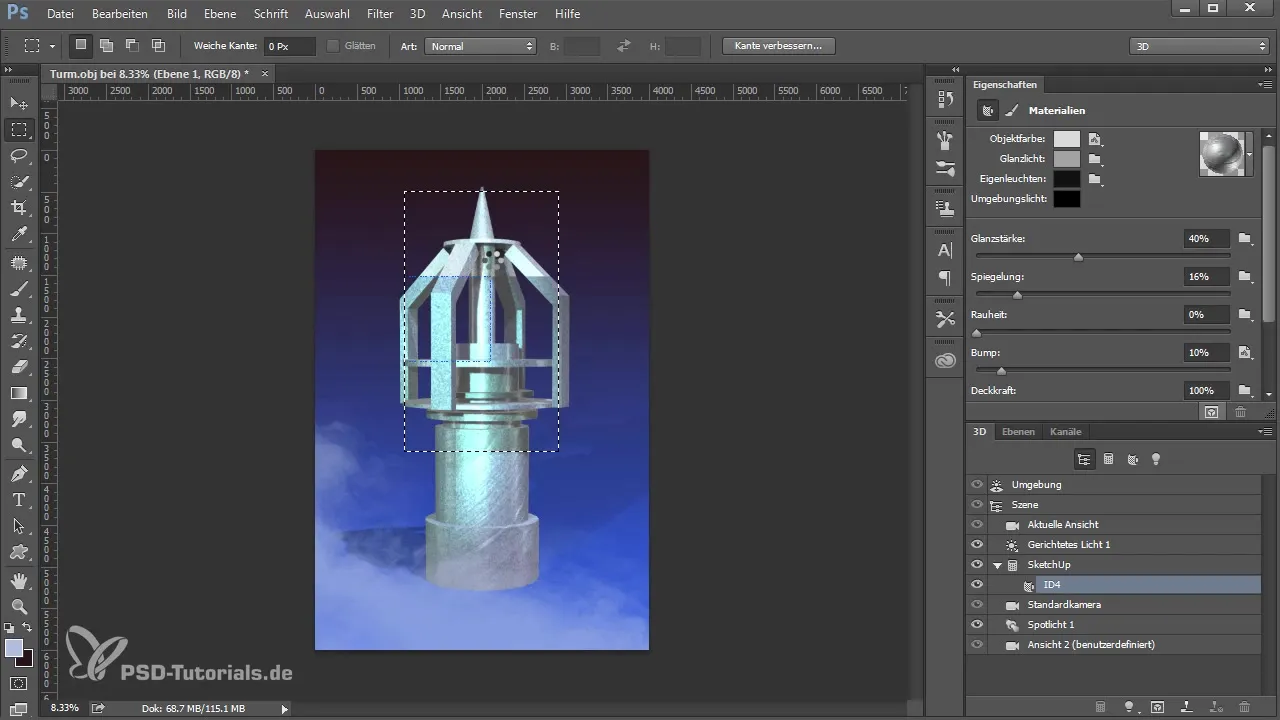Switch to the Ebenen tab
The image size is (1280, 720).
[1018, 432]
